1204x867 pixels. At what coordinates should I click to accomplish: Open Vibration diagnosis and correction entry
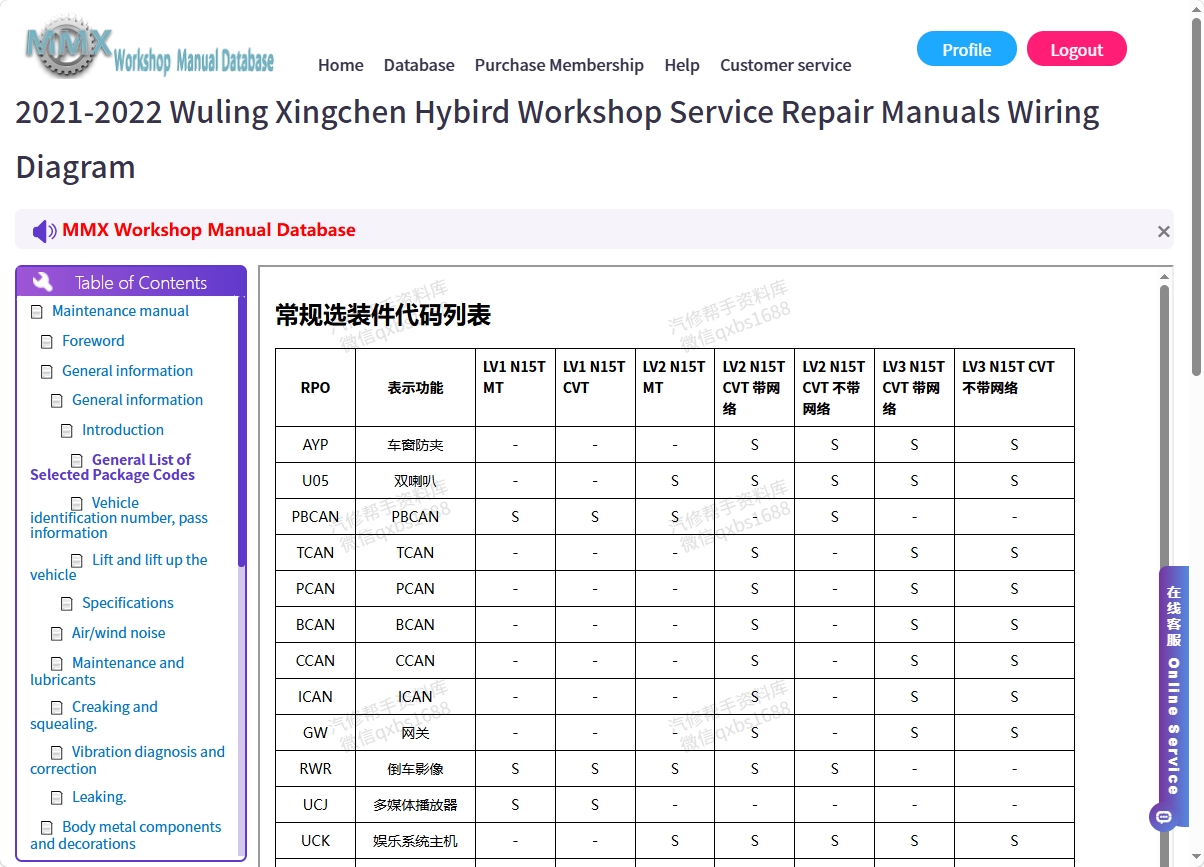pyautogui.click(x=127, y=760)
